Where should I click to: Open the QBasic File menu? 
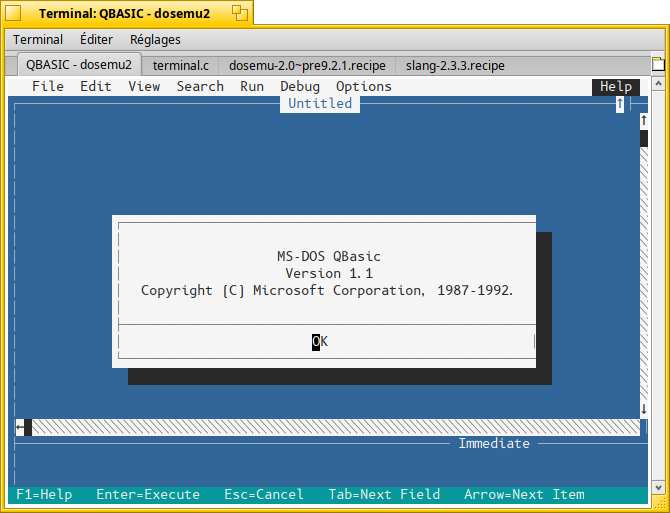[48, 87]
